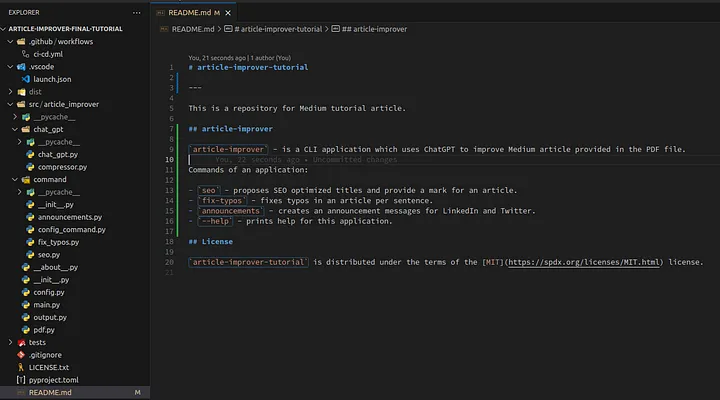
Task: Collapse the ARTICLE-IMPROVER-FINAL-TUTORIAL root section
Action: (4, 28)
